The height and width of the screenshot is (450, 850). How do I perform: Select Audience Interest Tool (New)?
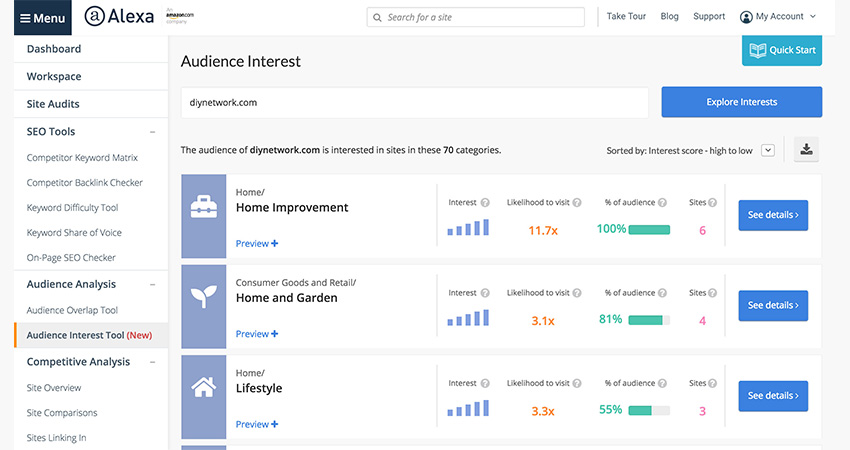91,335
